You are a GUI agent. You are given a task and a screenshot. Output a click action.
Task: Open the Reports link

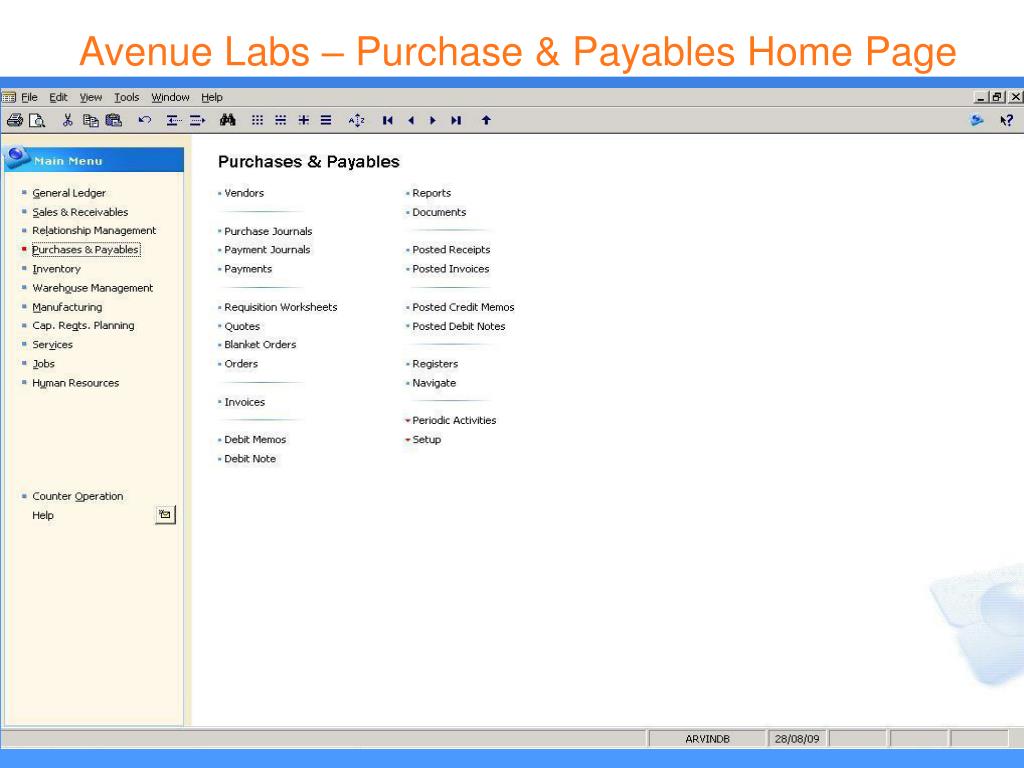pyautogui.click(x=432, y=193)
